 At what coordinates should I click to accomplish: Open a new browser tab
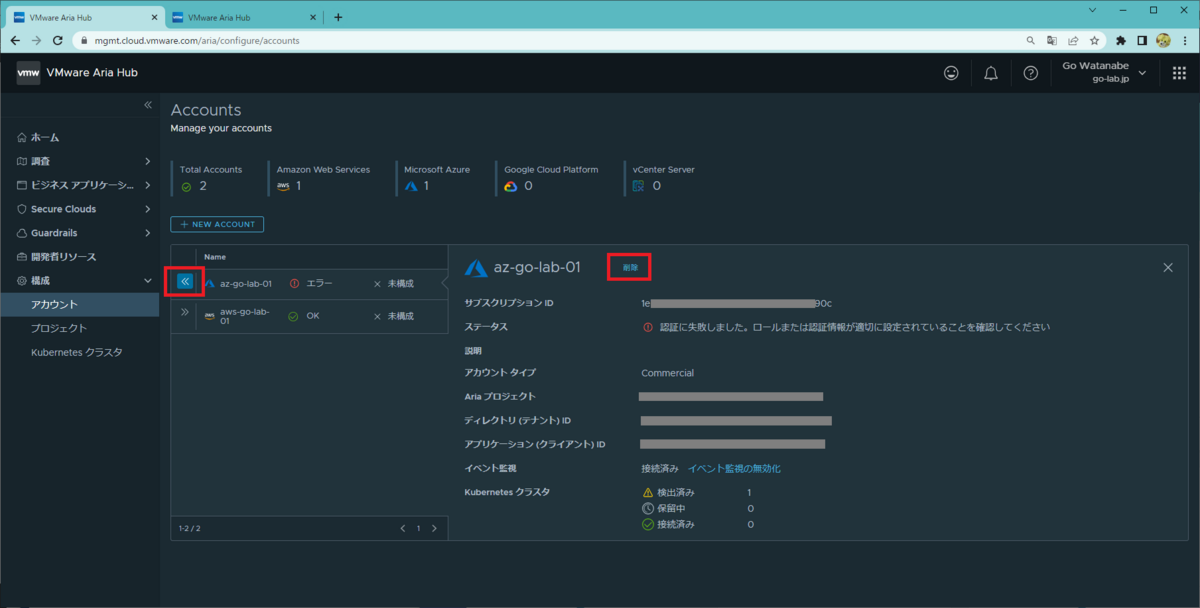point(338,17)
